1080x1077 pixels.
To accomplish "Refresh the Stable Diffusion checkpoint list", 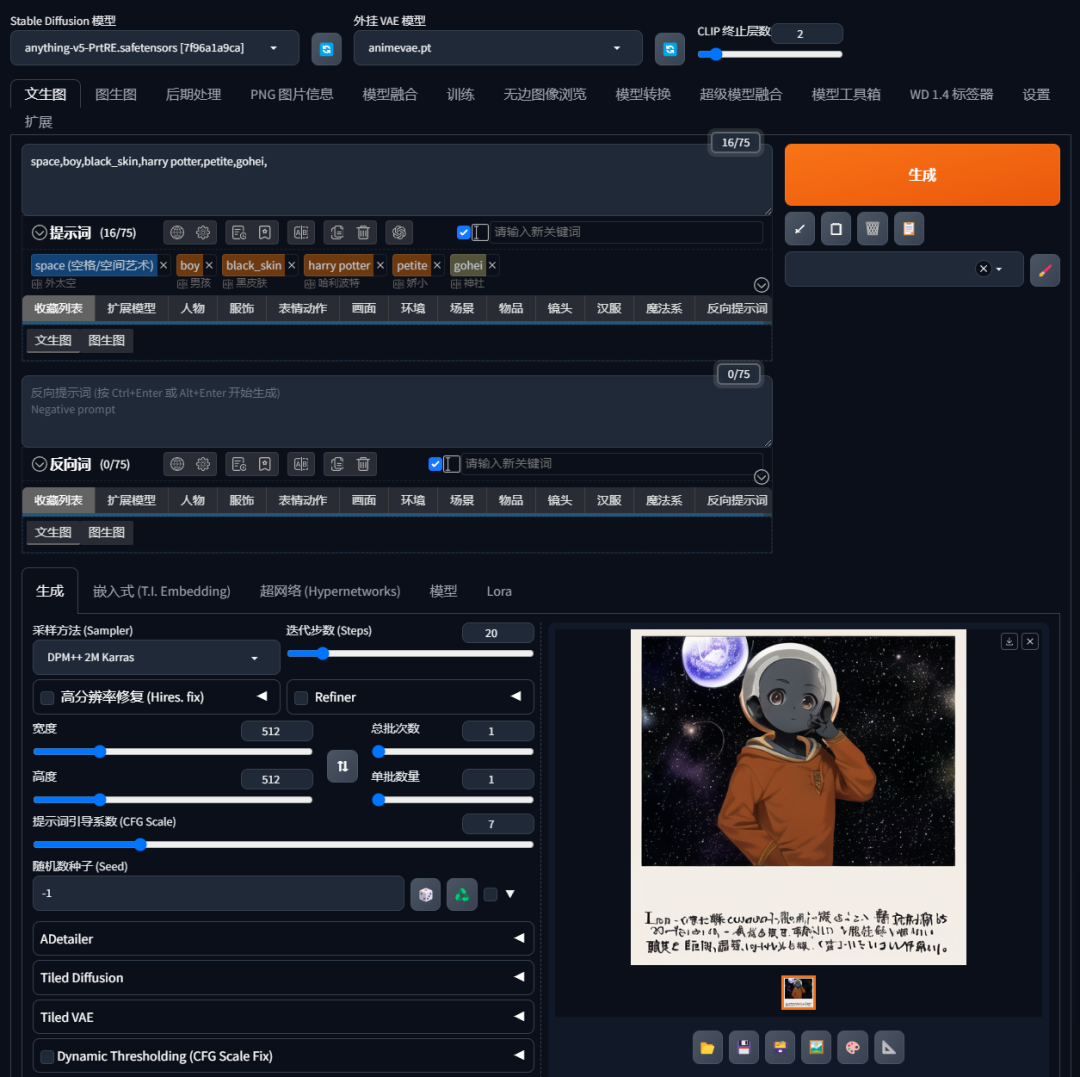I will (327, 48).
